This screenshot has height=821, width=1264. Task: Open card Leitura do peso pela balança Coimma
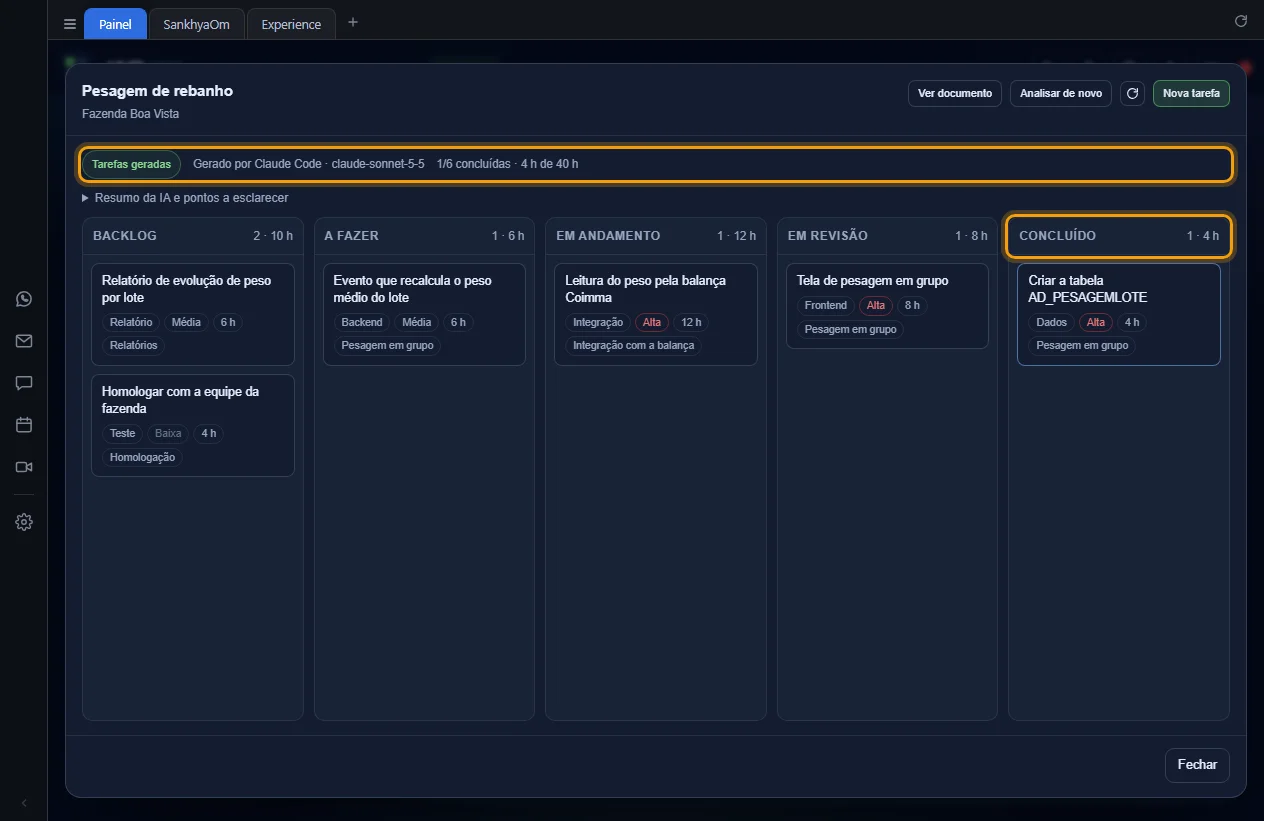click(x=656, y=314)
